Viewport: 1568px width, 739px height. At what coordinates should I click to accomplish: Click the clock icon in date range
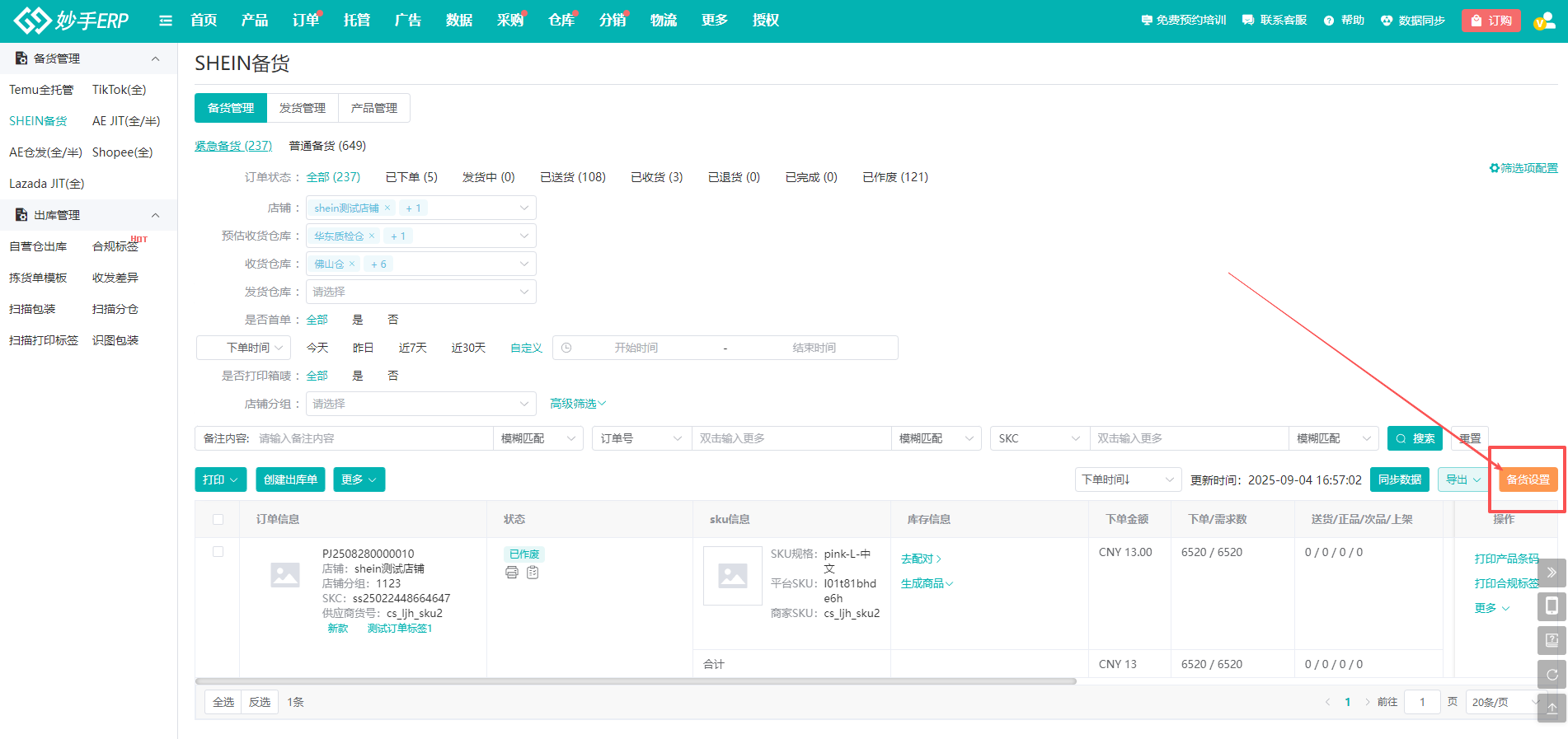566,348
